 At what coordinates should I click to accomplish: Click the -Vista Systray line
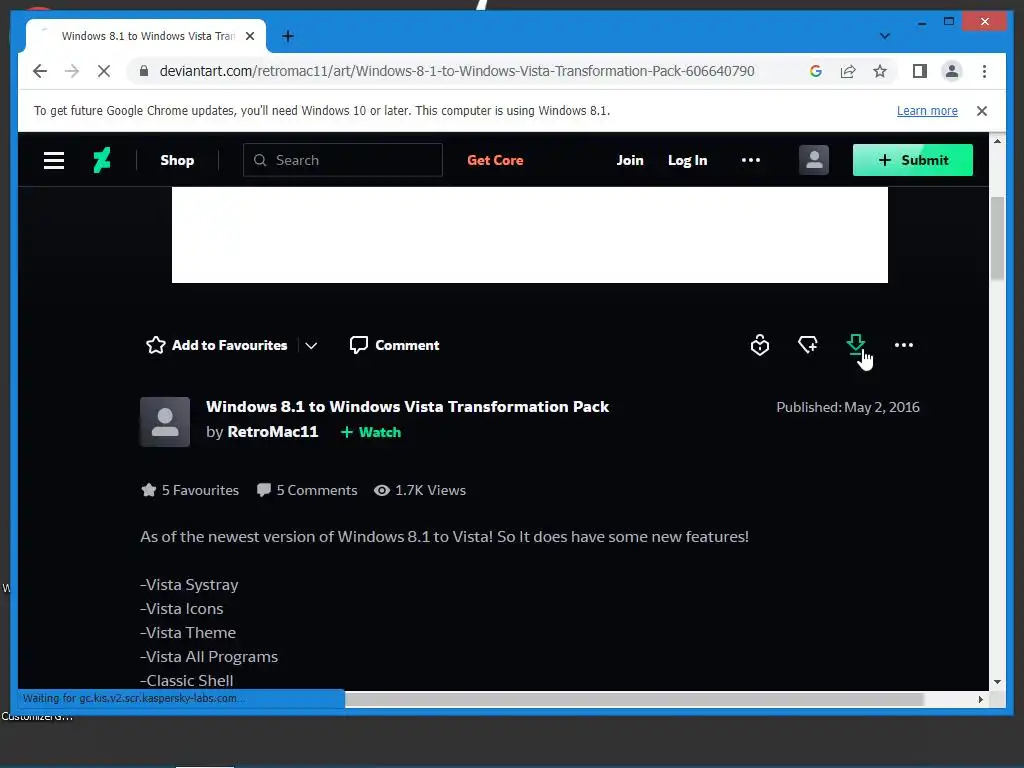click(189, 584)
